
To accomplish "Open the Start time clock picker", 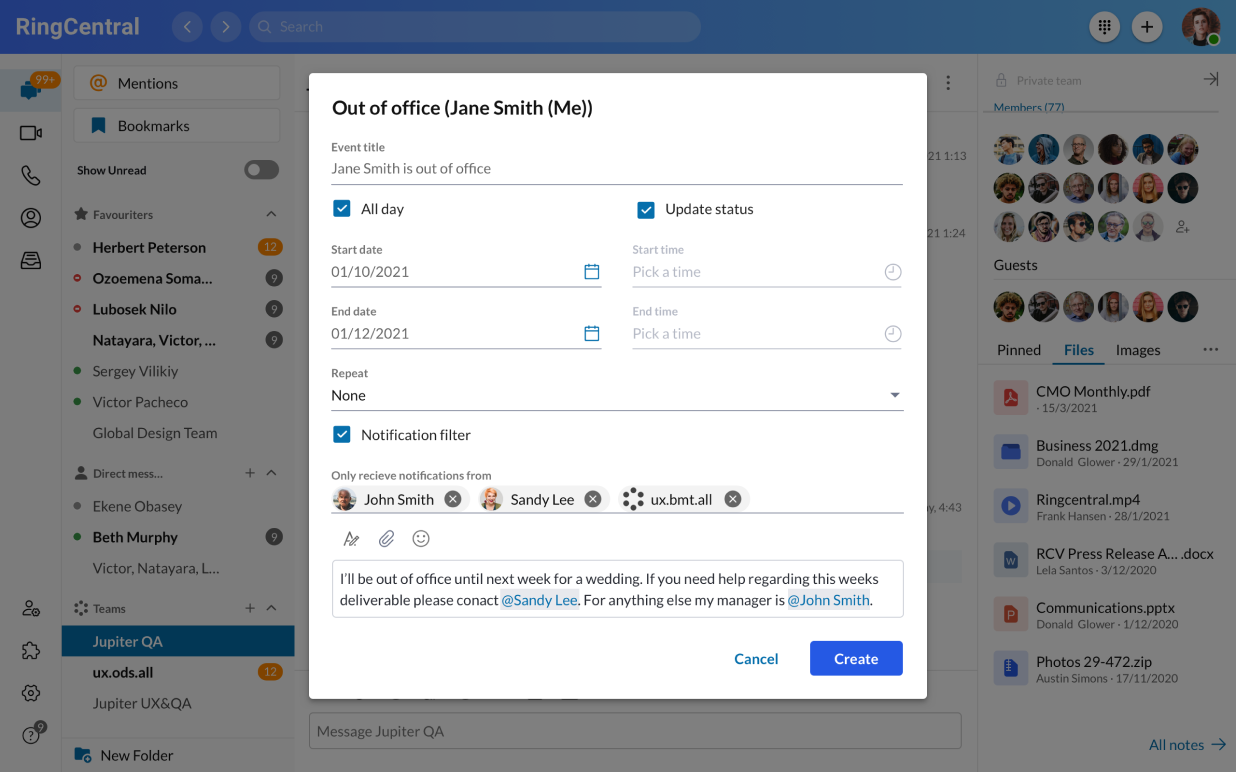I will [x=892, y=271].
